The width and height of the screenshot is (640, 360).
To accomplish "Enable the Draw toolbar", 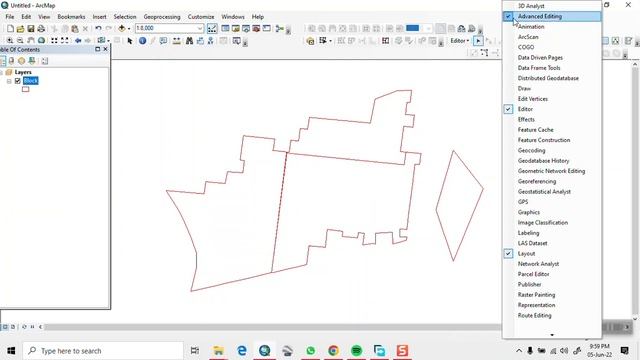I will coord(552,89).
